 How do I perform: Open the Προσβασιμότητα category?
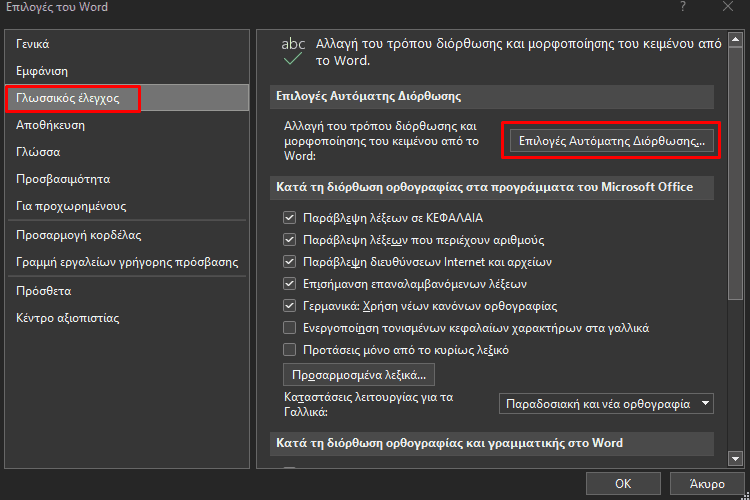(128, 179)
